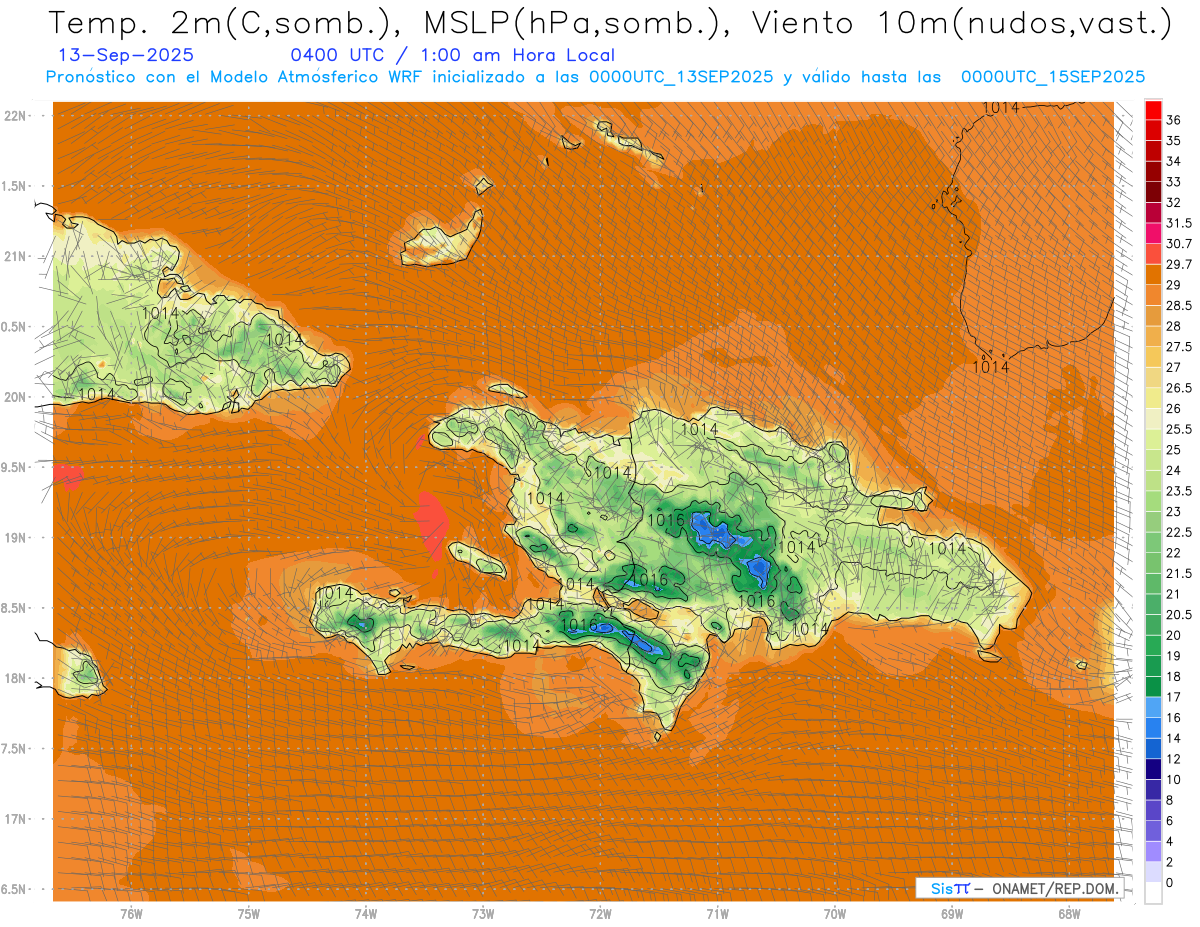Click the legend value '21.5'
The image size is (1200, 927).
1178,573
